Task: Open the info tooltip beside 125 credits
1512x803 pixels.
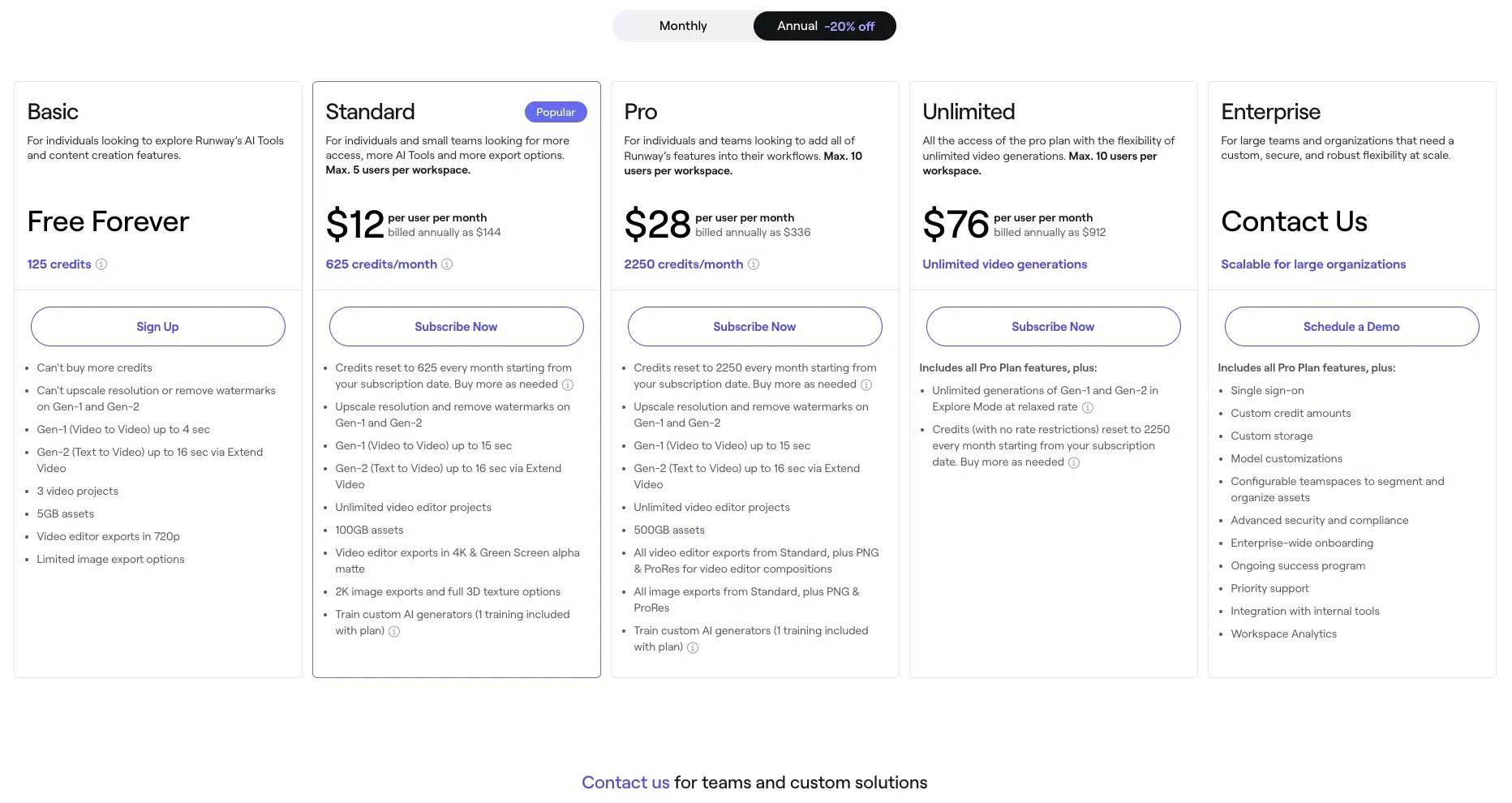Action: coord(103,264)
